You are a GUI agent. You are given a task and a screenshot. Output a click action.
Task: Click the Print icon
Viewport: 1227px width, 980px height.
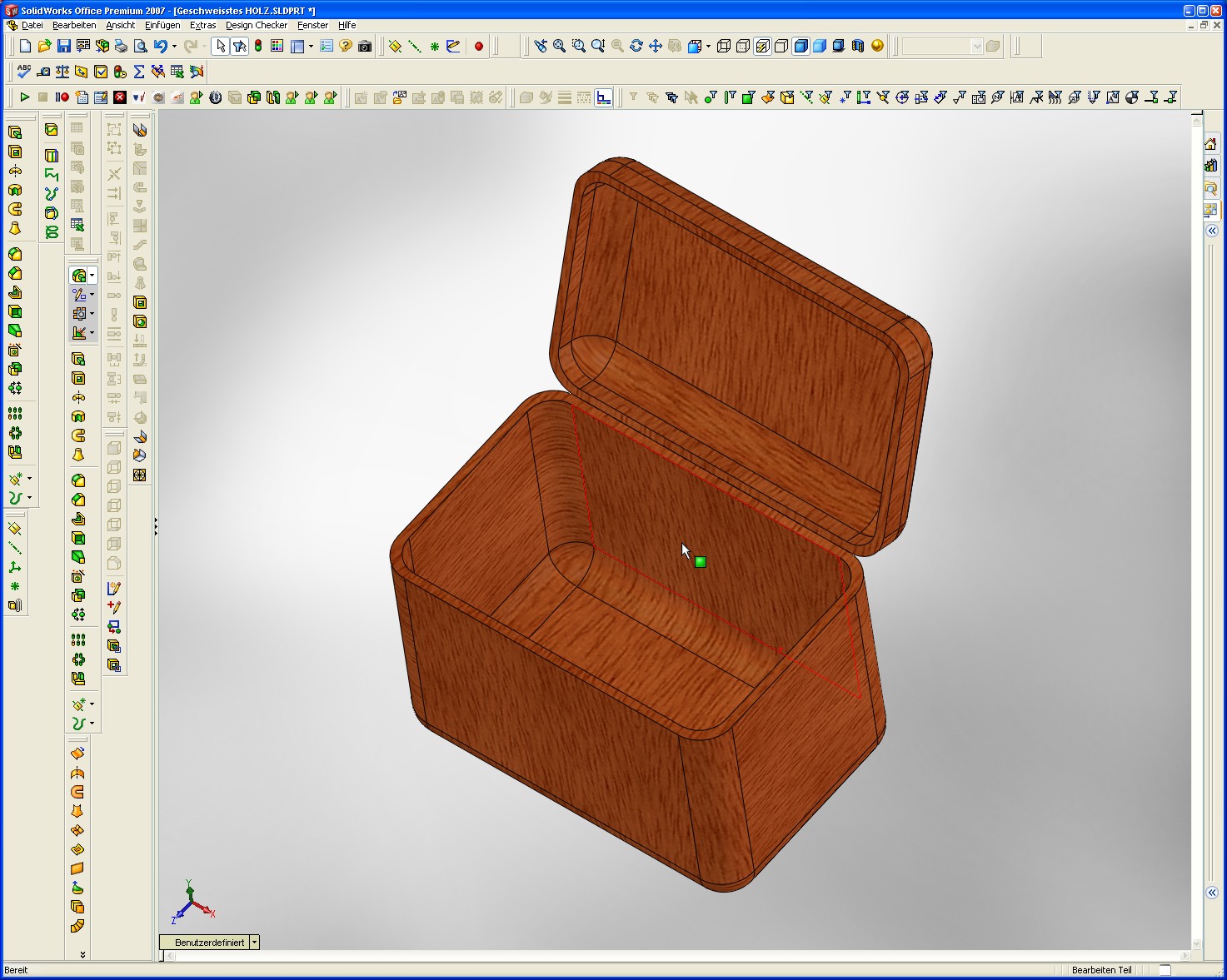121,47
